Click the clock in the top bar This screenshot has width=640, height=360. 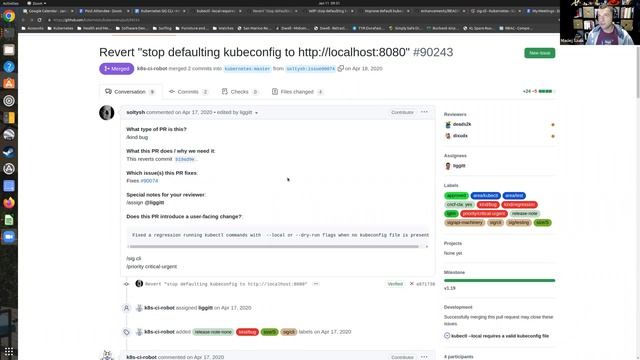329,3
